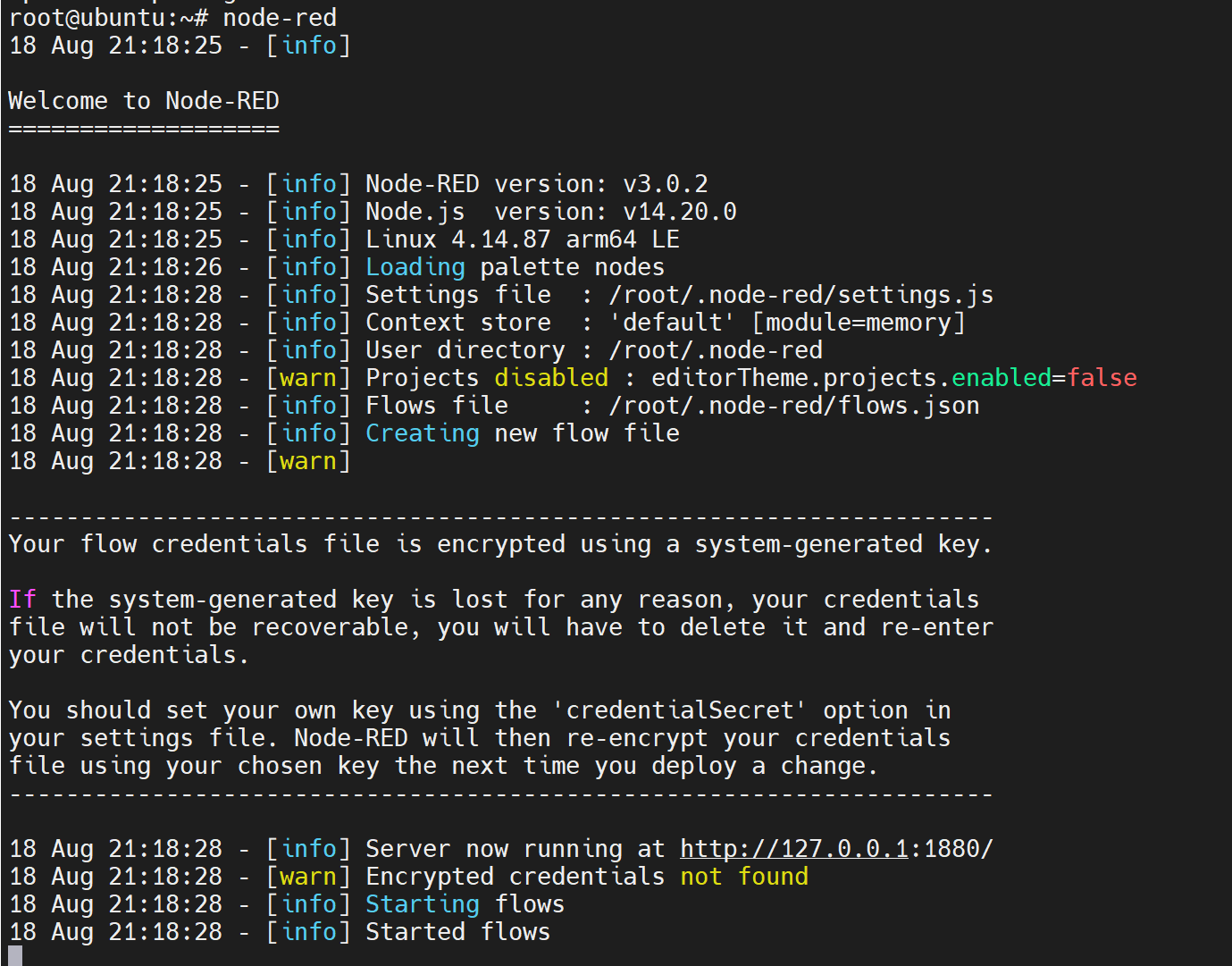Click the Node-RED version v3.0.2 text
The height and width of the screenshot is (966, 1232).
tap(537, 184)
